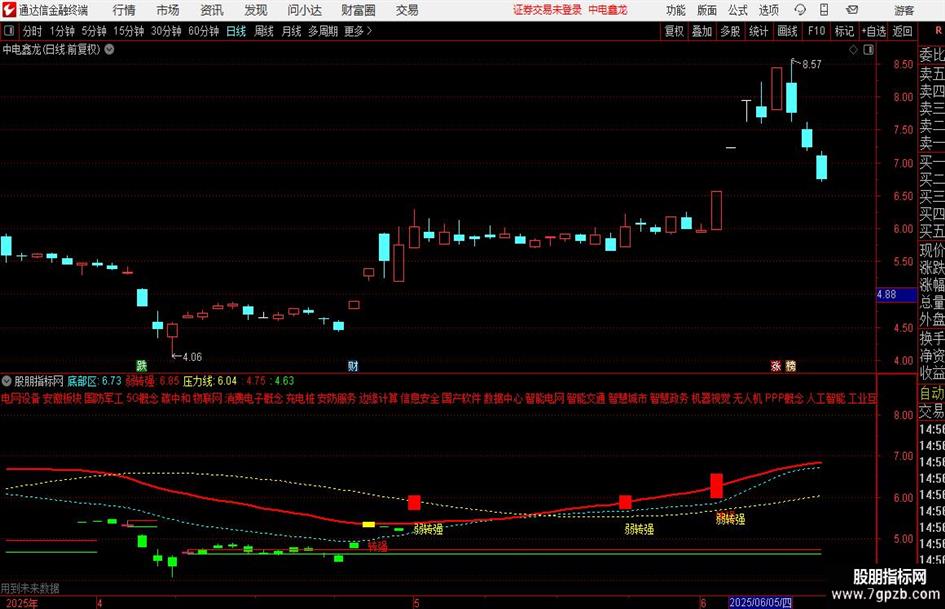This screenshot has width=945, height=609.
Task: Click the 充电桩 concept tag
Action: pos(300,399)
